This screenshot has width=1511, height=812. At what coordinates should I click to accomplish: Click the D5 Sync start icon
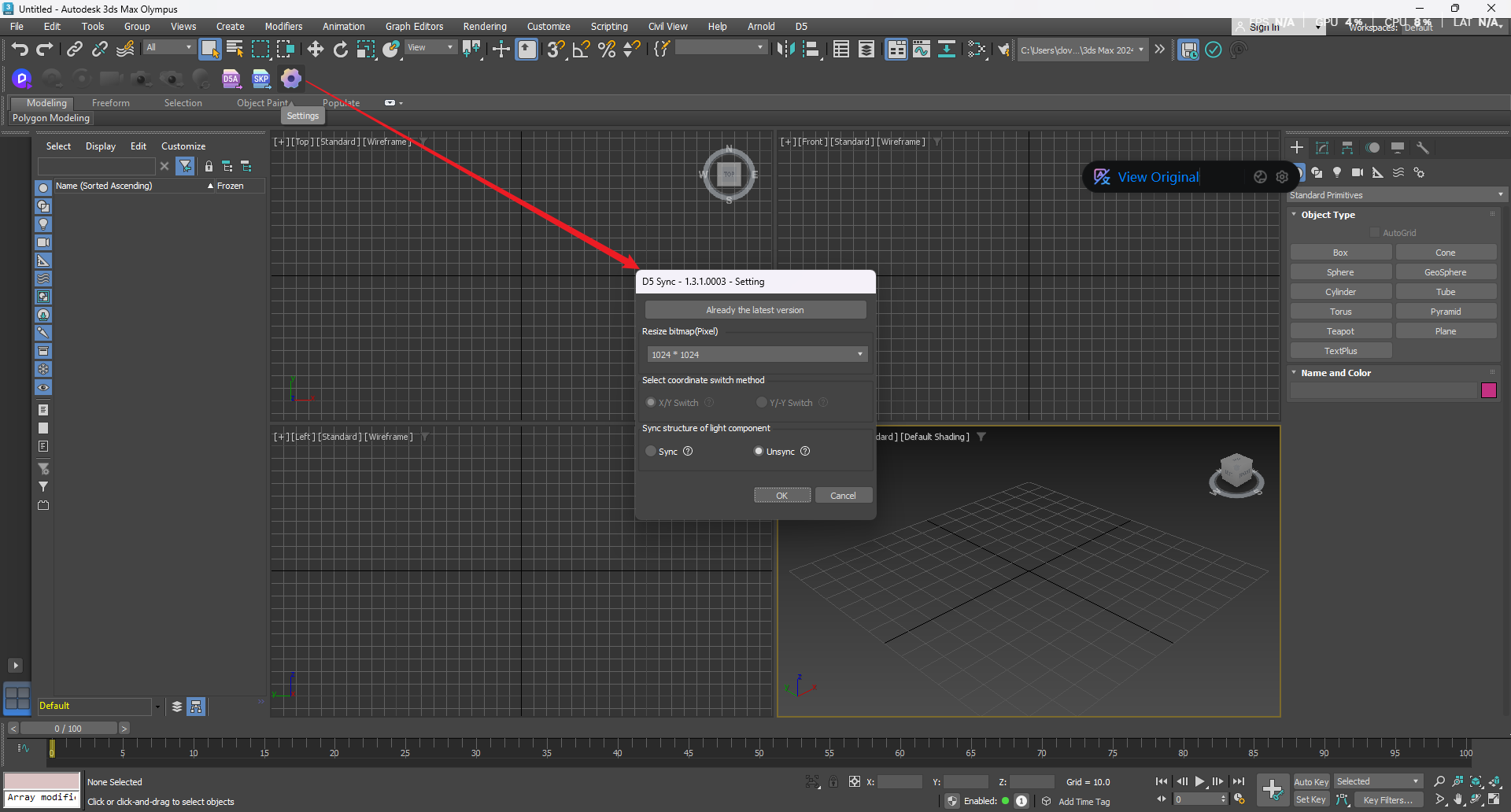pos(22,78)
